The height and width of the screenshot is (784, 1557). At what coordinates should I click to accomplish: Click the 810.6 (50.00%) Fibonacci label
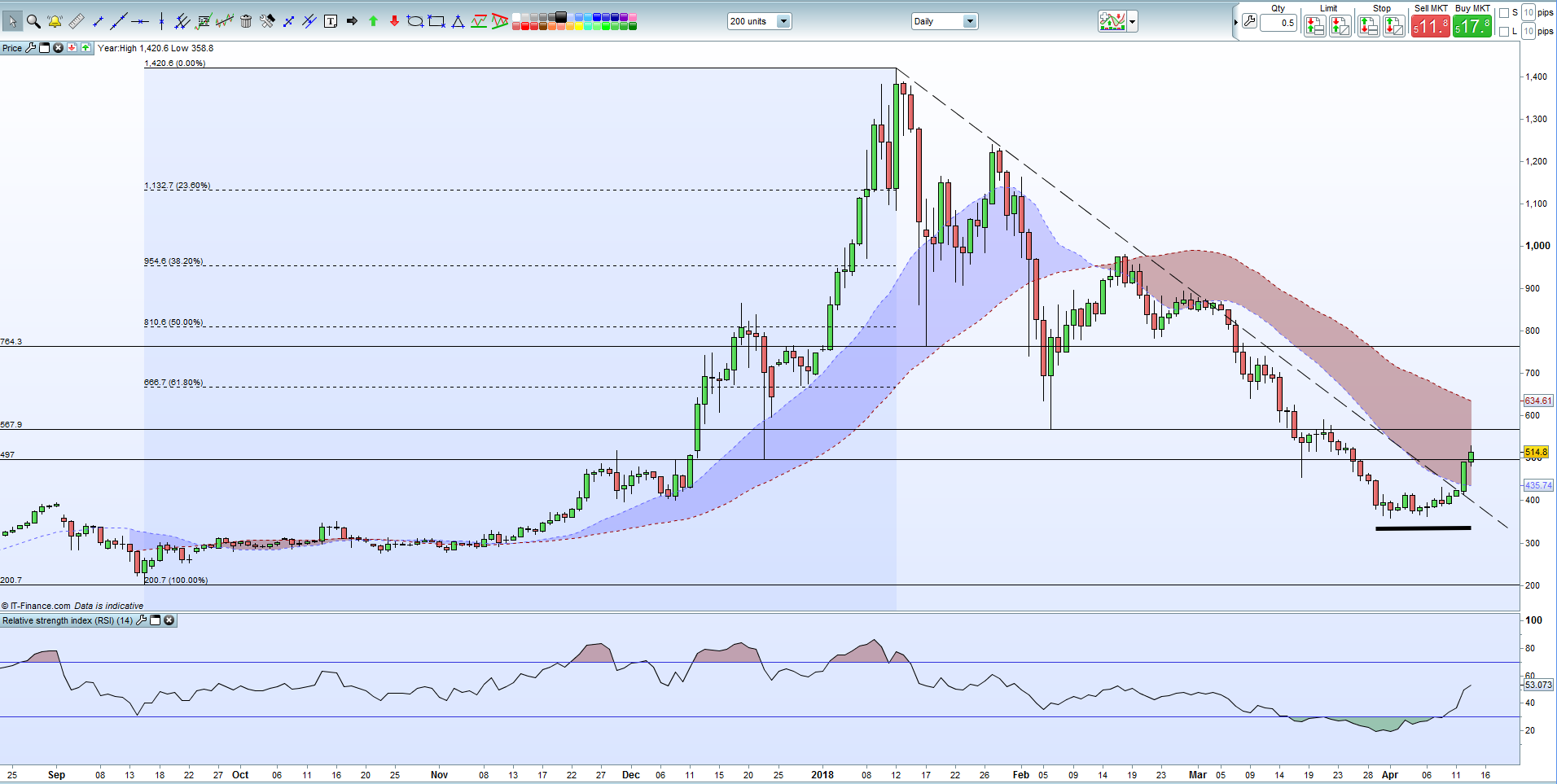(x=173, y=322)
